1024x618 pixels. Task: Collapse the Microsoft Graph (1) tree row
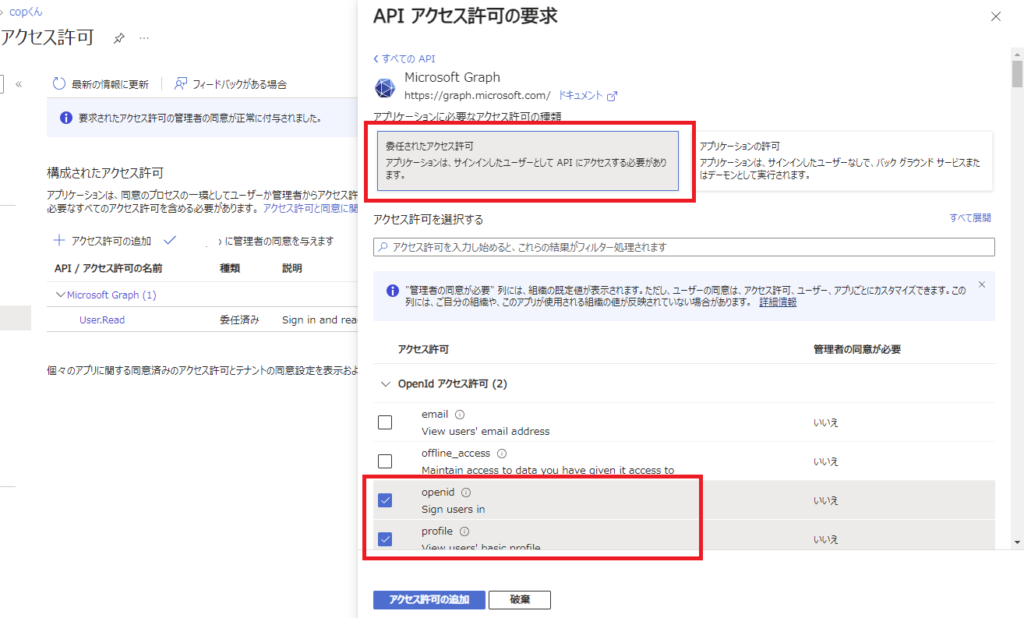pyautogui.click(x=61, y=295)
